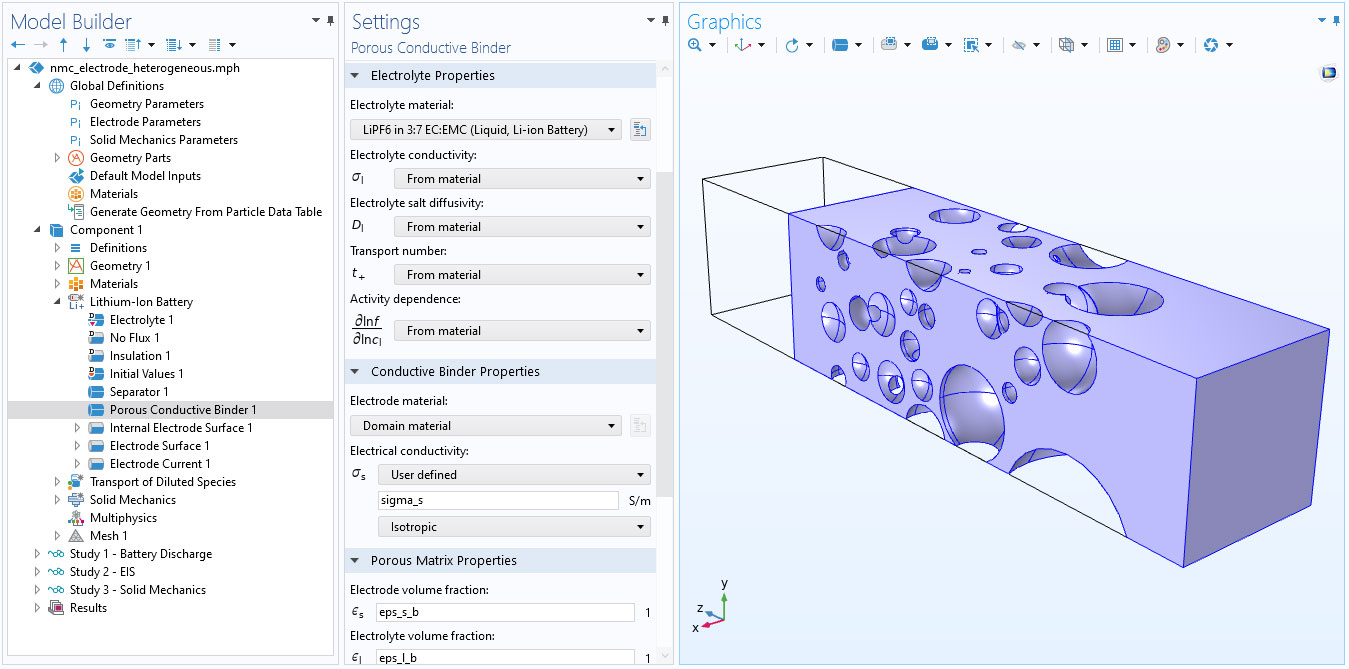
Task: Click the Go to Default View axes icon
Action: (x=742, y=45)
